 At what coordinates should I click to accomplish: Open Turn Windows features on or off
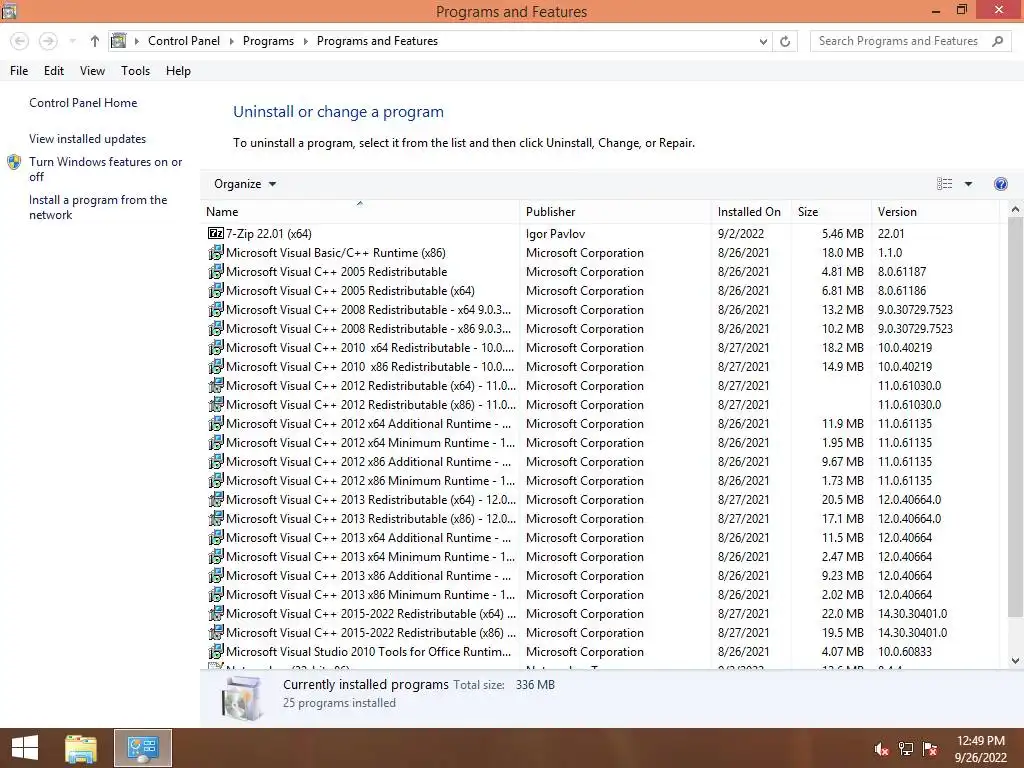[105, 169]
